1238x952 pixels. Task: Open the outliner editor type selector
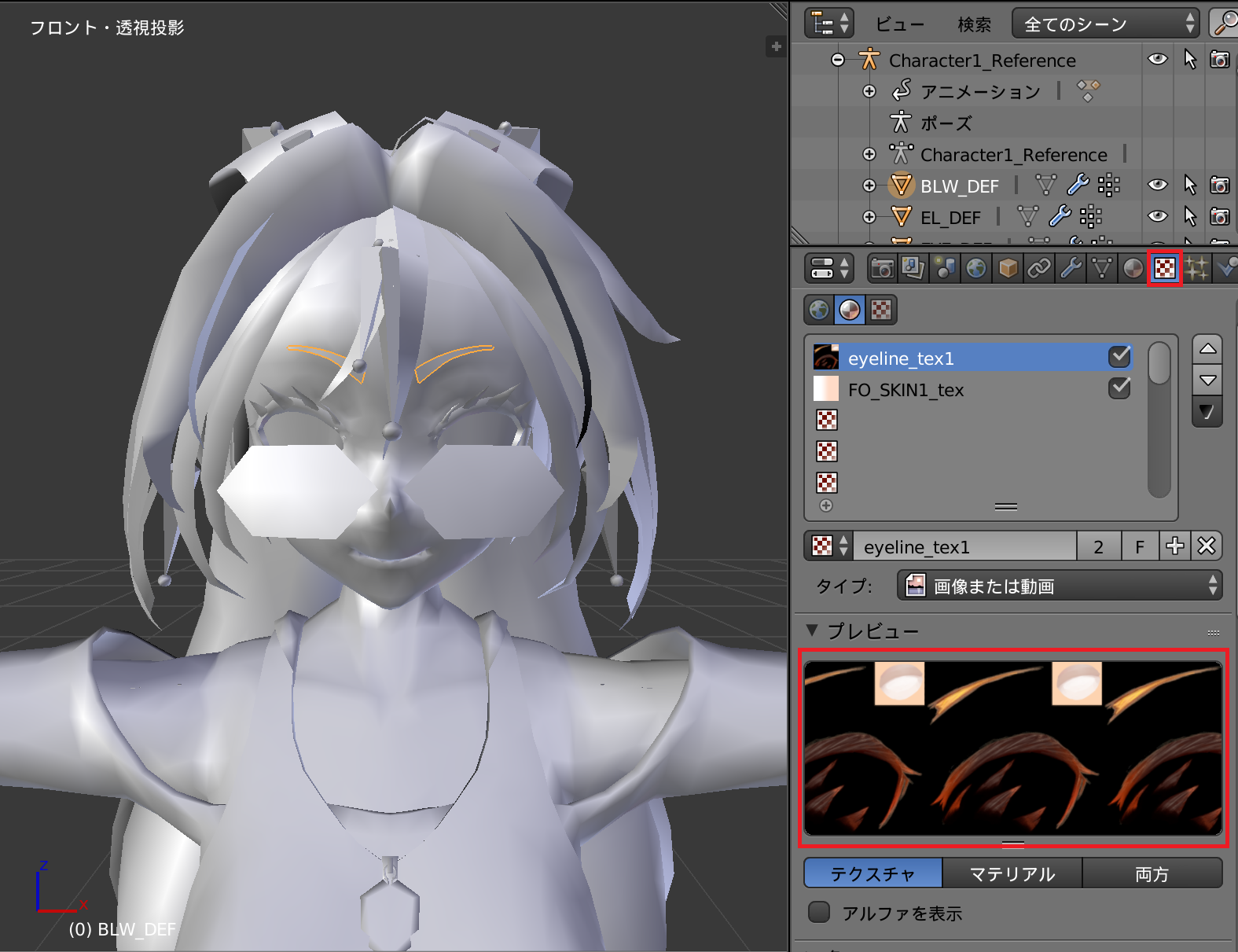(828, 24)
